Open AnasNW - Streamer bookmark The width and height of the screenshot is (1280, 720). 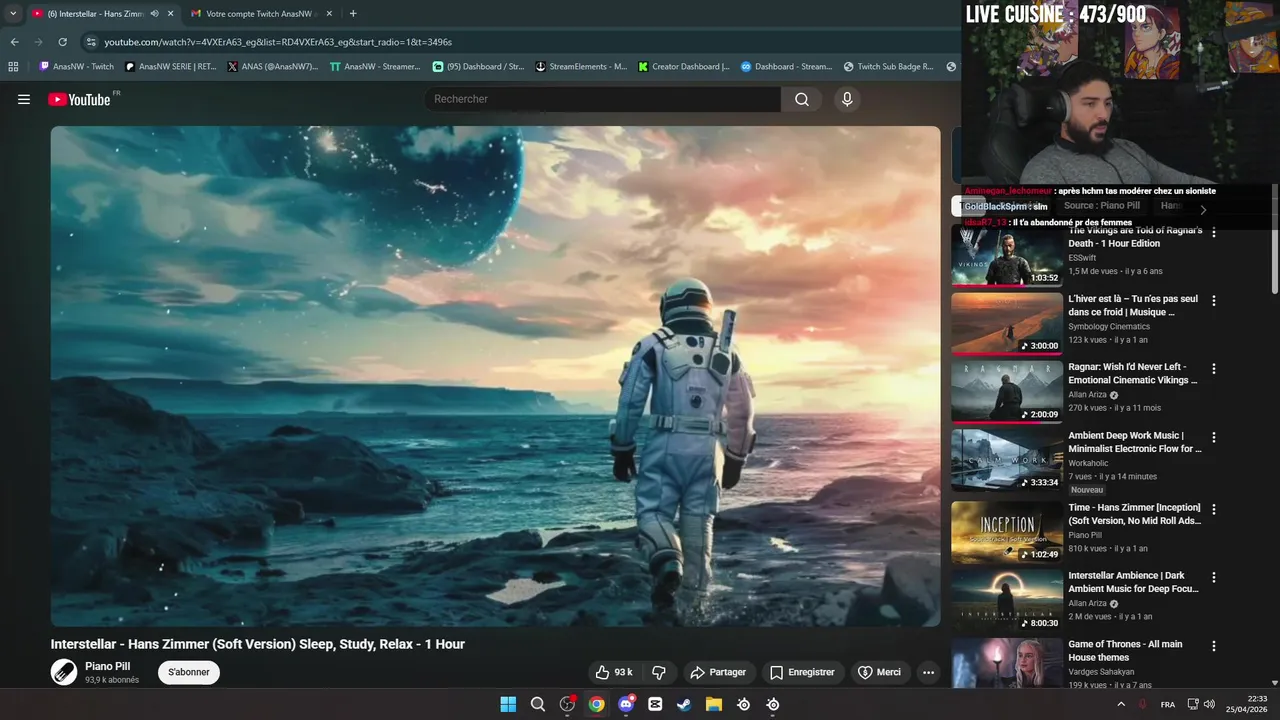(x=375, y=67)
